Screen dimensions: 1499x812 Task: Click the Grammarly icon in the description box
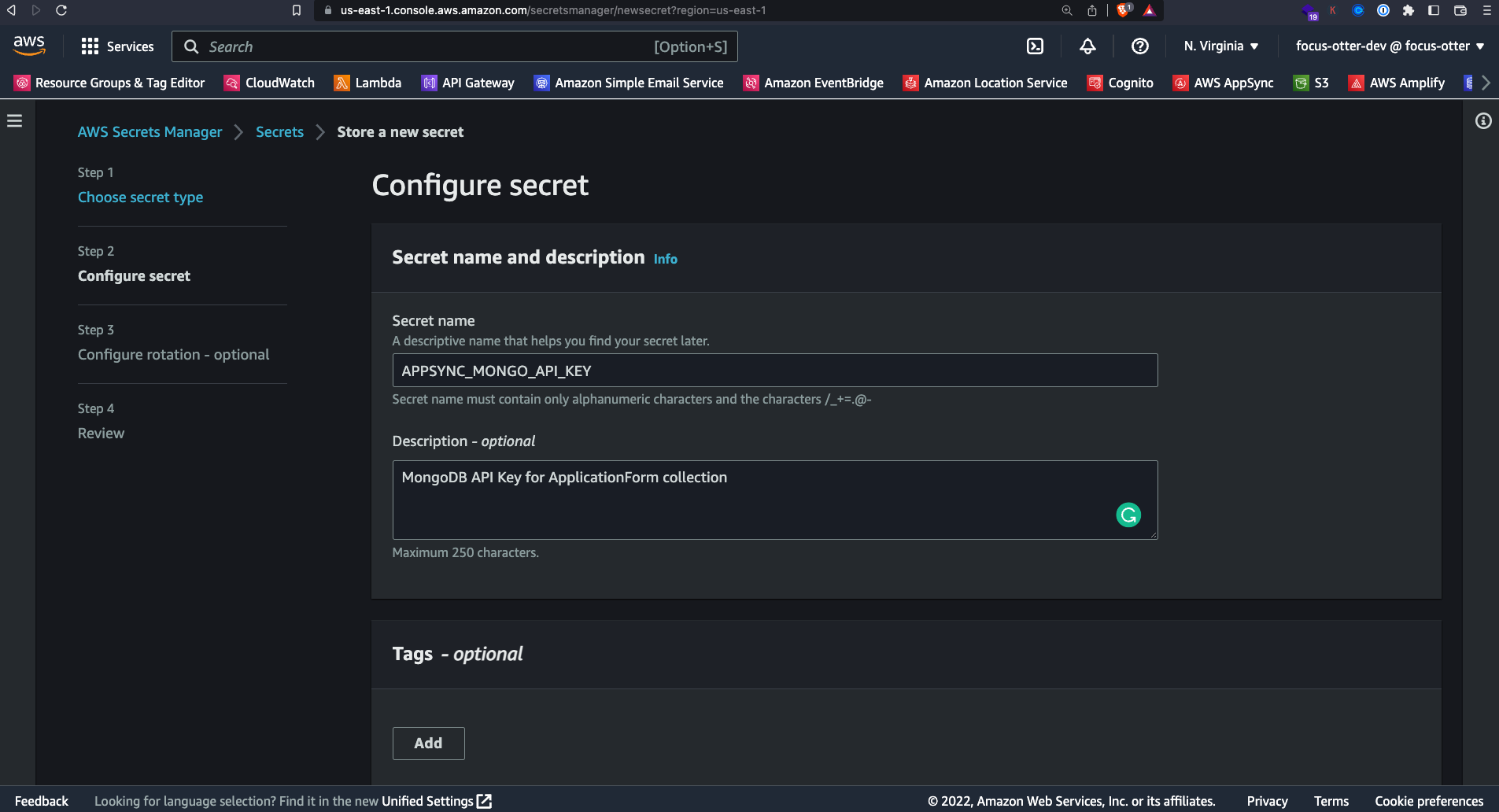coord(1128,515)
